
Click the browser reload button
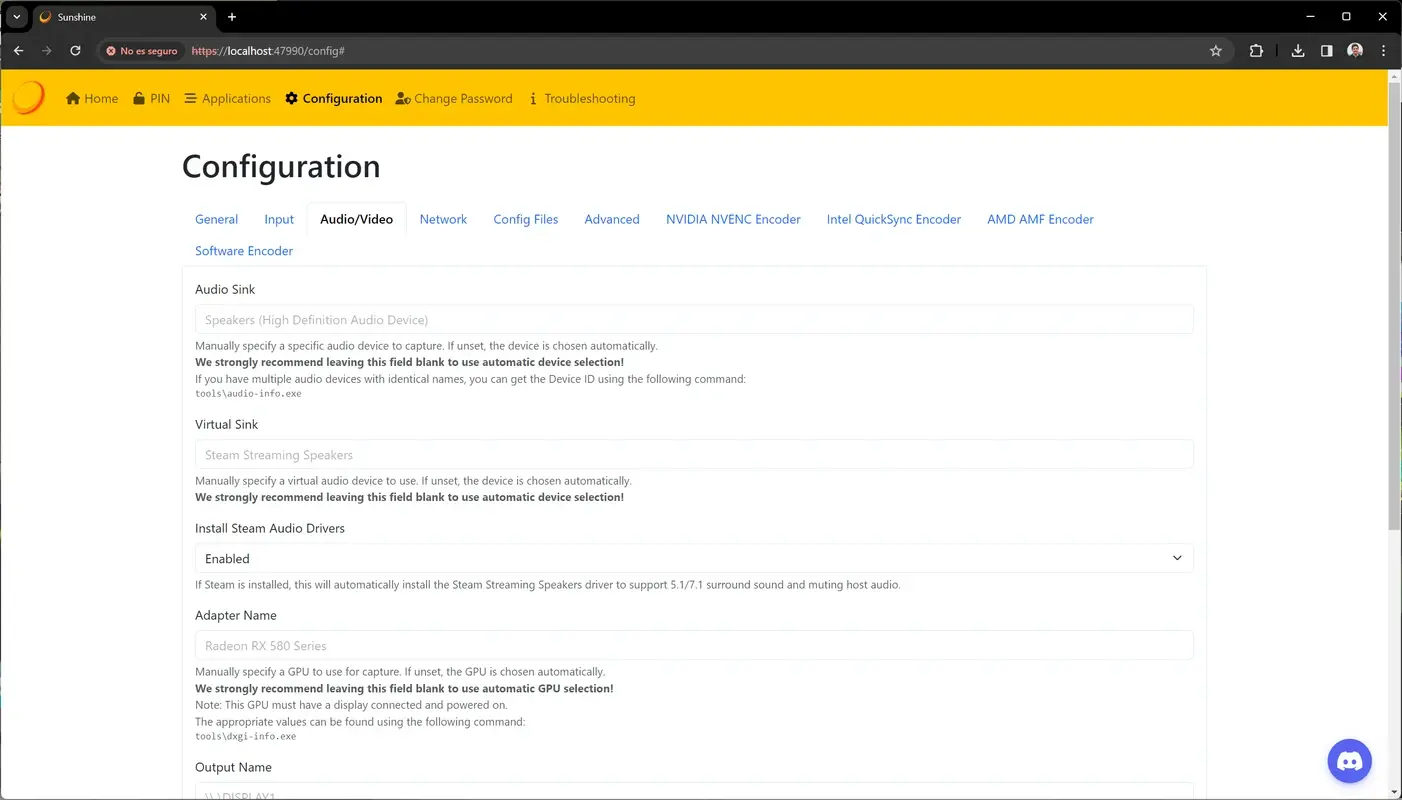[x=75, y=50]
